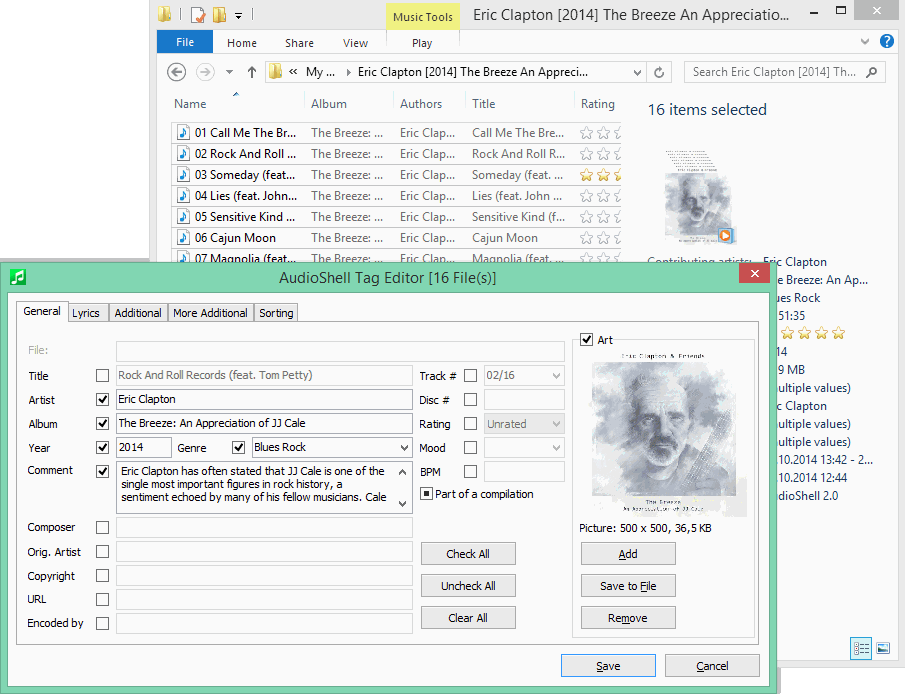Switch Explorer to large thumbnails view icon
905x694 pixels.
tap(883, 648)
